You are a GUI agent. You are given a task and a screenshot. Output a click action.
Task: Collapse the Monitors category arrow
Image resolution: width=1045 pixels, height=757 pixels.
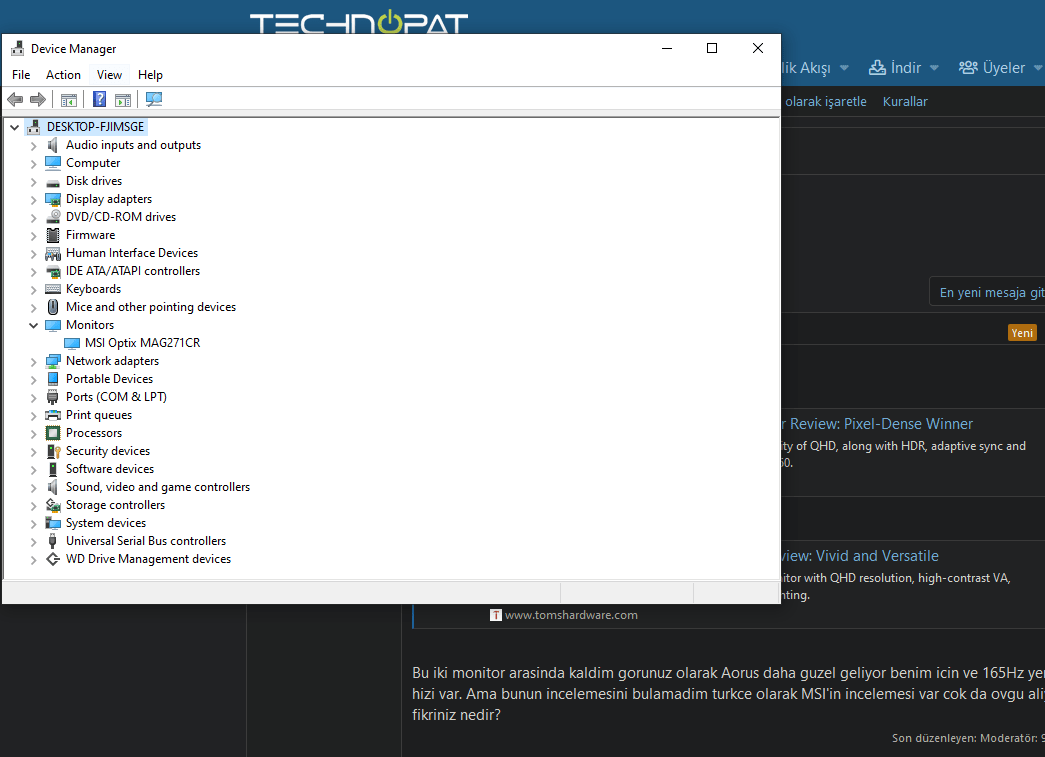pos(33,325)
